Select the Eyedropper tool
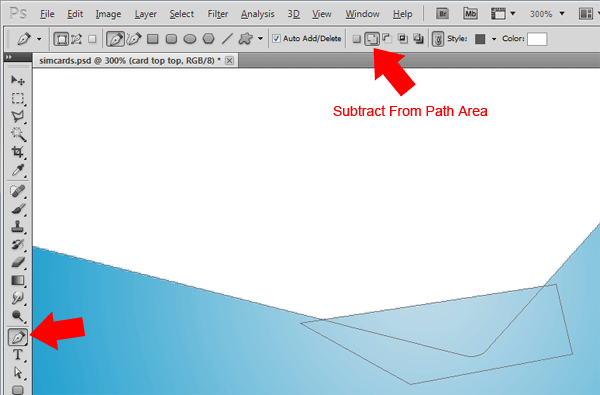 [x=18, y=170]
